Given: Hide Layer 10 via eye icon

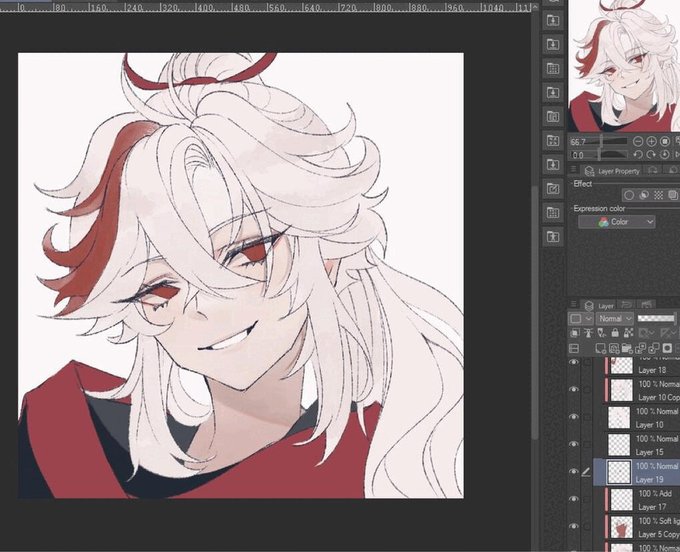Looking at the screenshot, I should coord(574,417).
